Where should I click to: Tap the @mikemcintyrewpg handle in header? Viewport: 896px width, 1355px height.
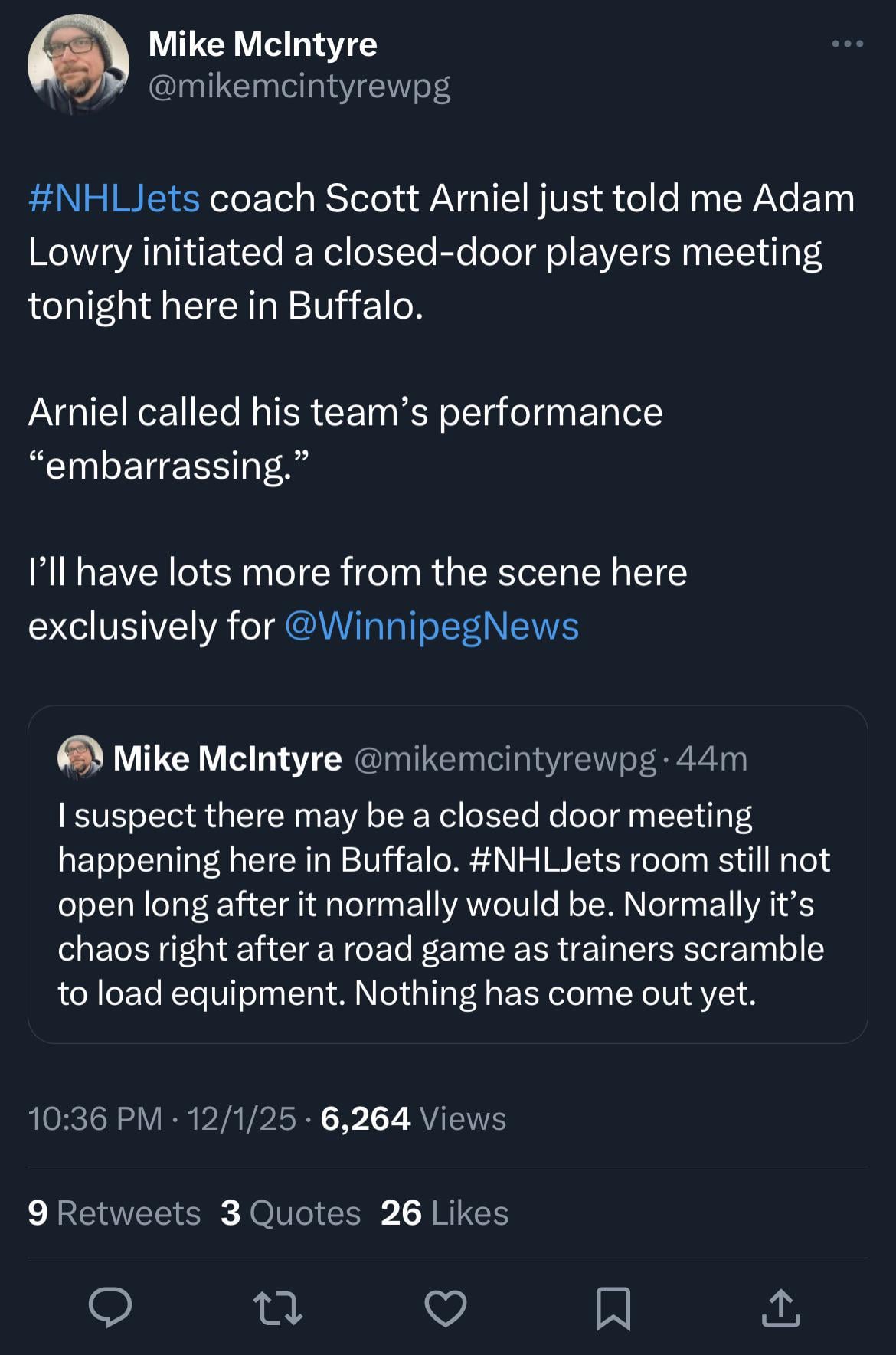coord(299,87)
